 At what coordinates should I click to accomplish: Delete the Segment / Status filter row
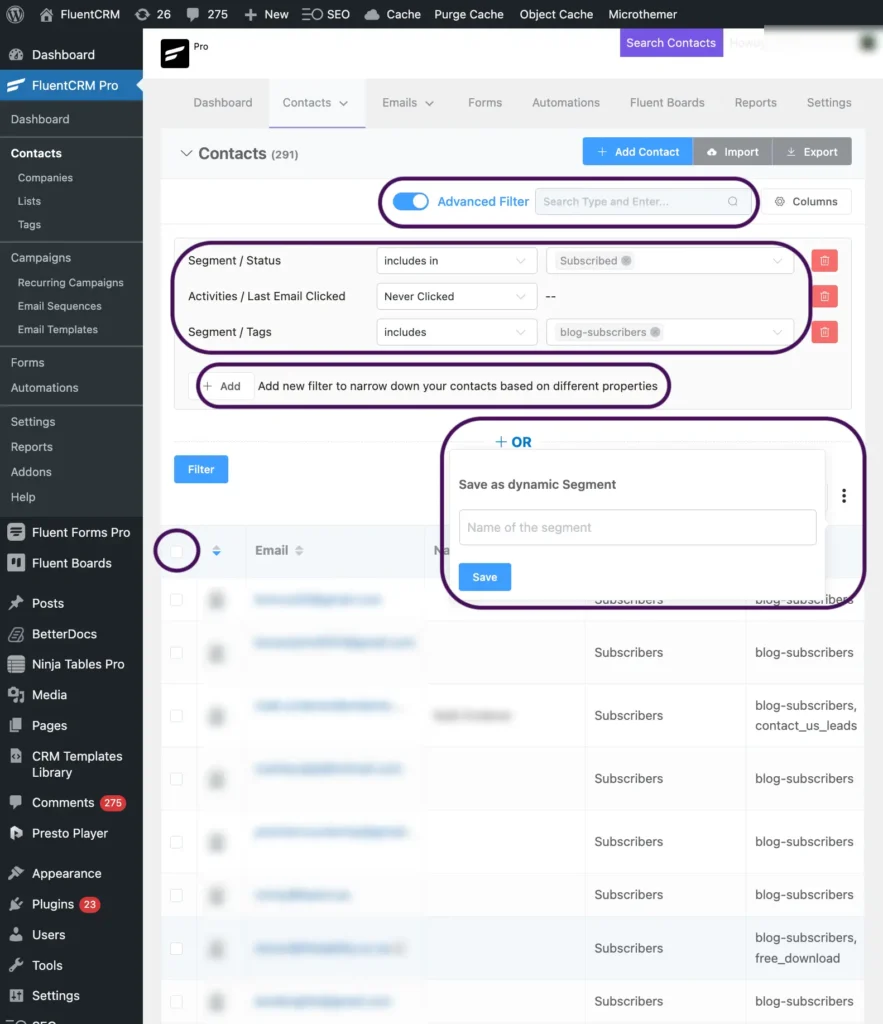(x=824, y=261)
